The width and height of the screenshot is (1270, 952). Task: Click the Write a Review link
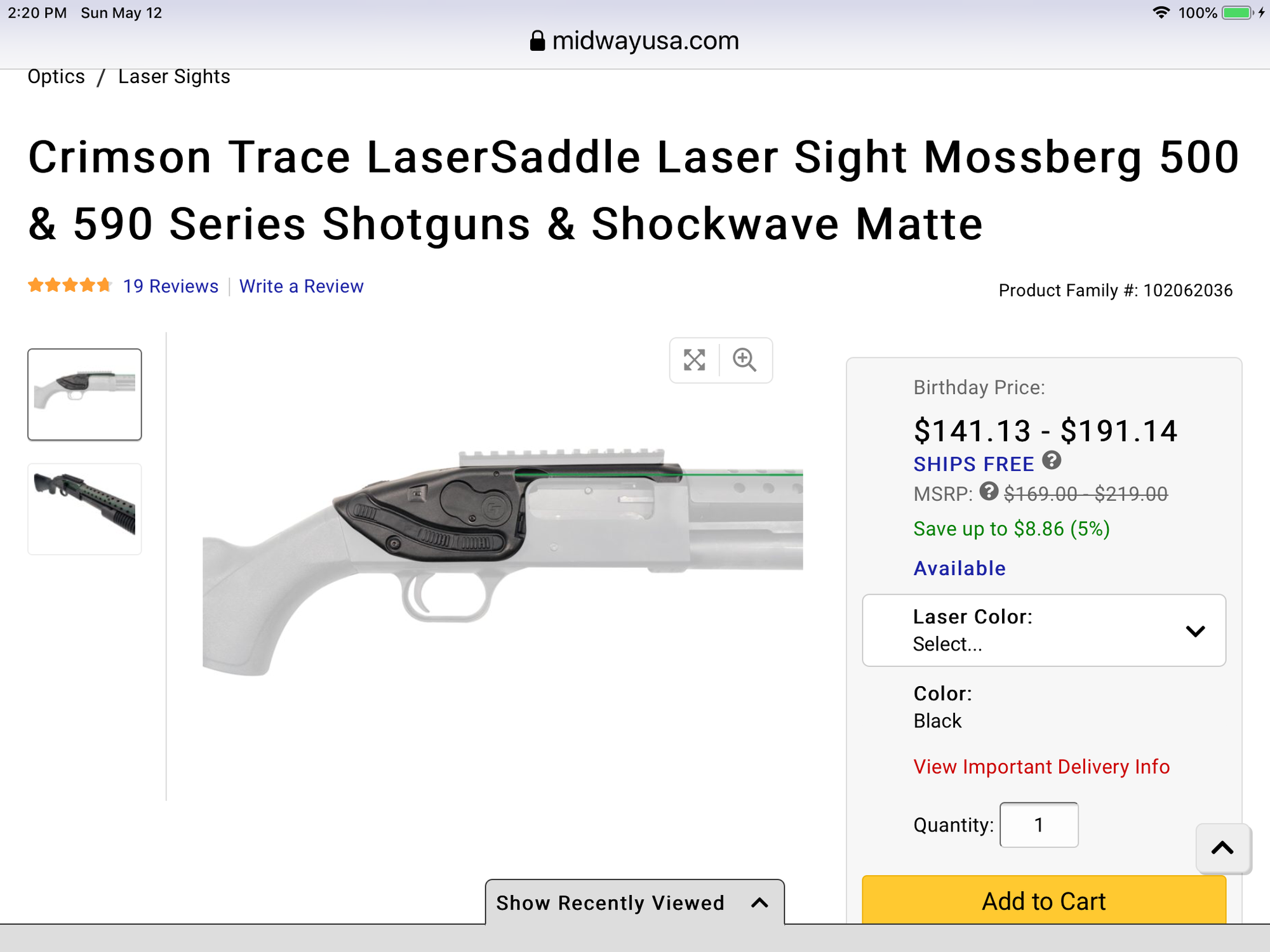pos(301,286)
